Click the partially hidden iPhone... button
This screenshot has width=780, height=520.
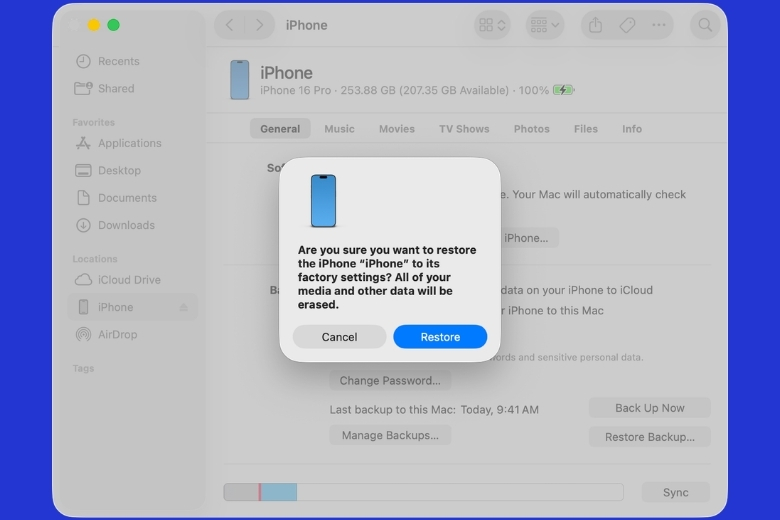coord(529,238)
